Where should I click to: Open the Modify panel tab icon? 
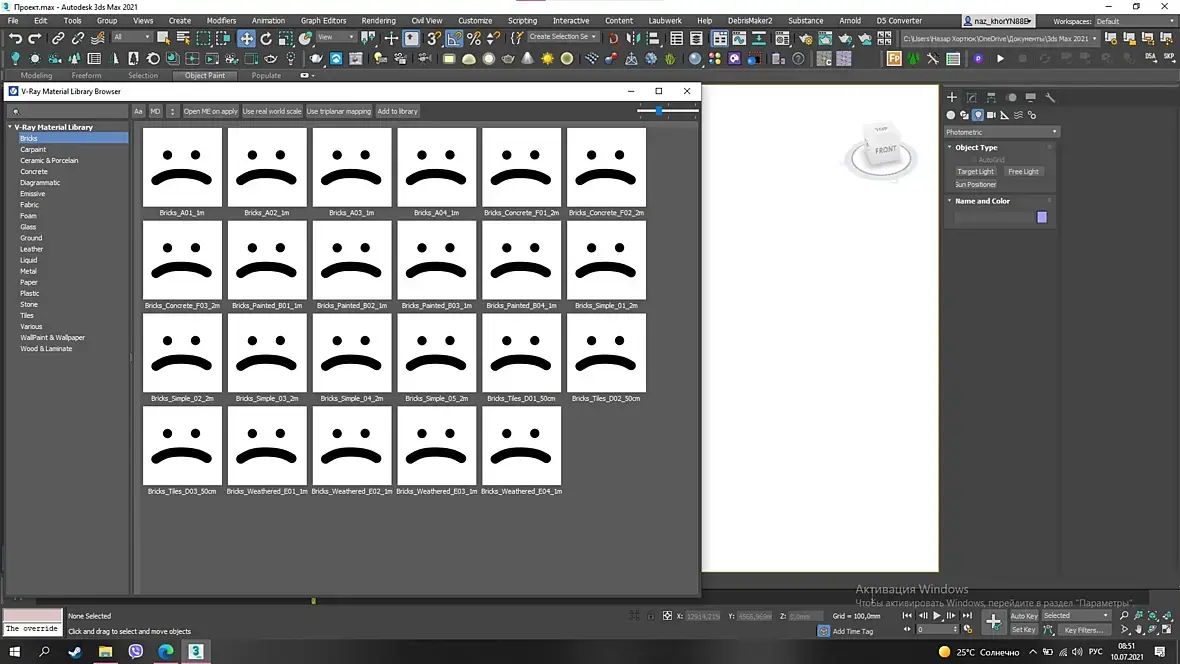point(972,98)
